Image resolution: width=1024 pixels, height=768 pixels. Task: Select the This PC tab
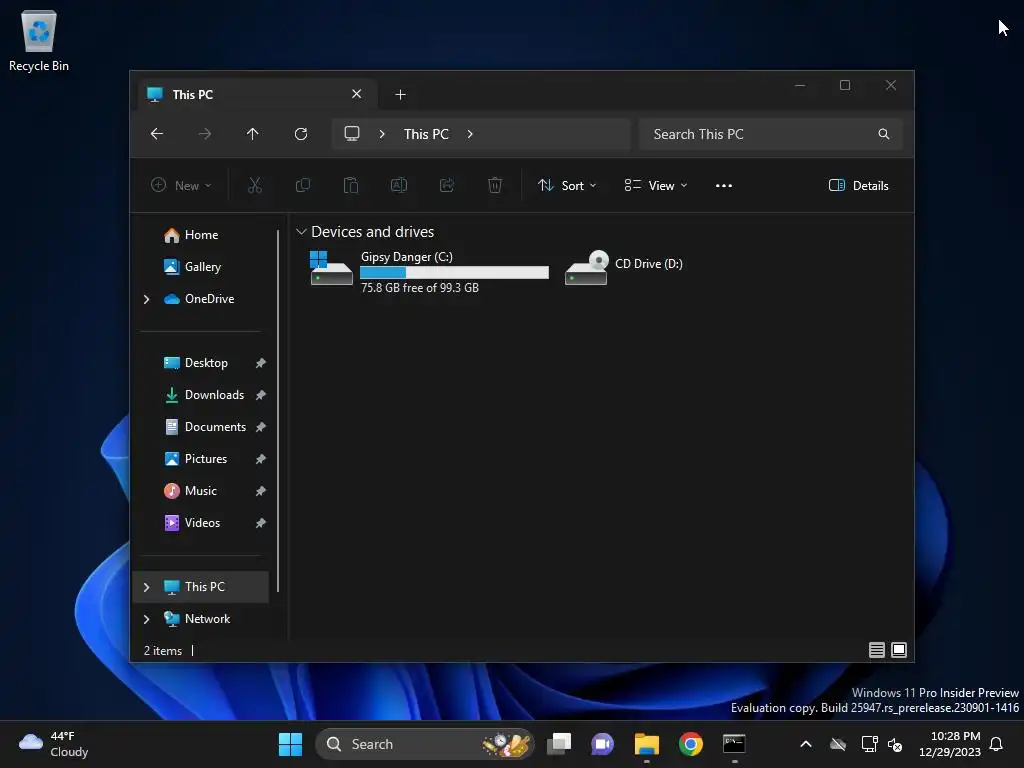(257, 95)
